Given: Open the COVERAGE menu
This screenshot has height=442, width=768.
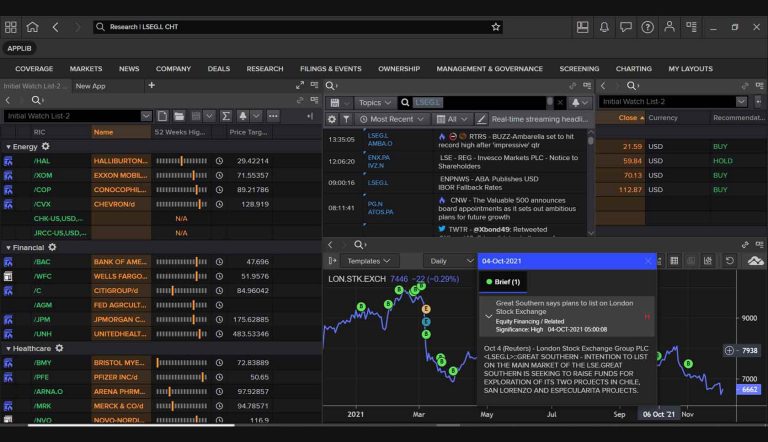Looking at the screenshot, I should (34, 69).
